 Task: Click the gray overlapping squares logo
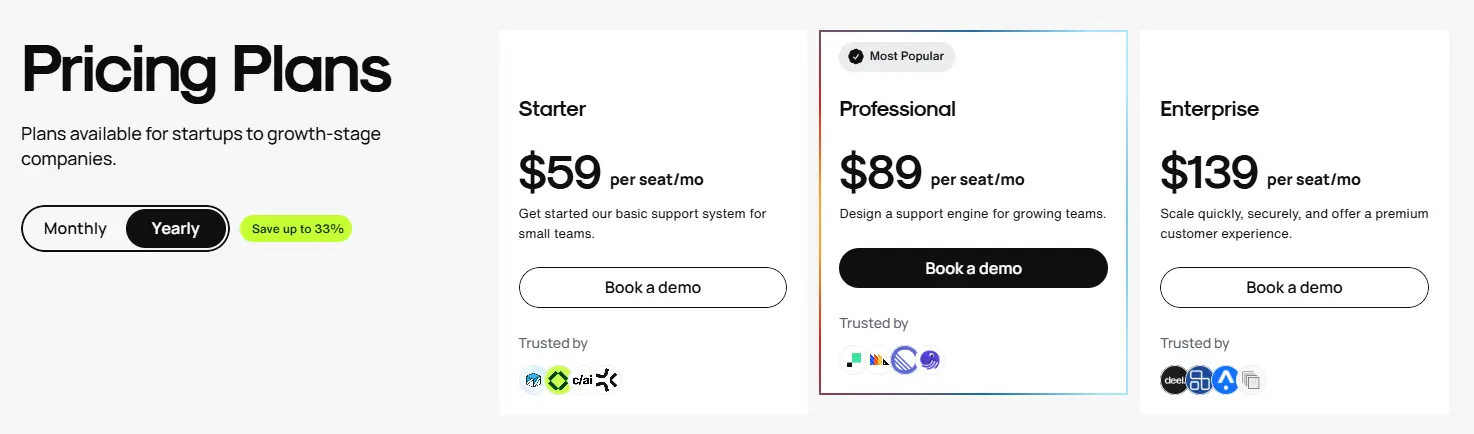point(1251,380)
